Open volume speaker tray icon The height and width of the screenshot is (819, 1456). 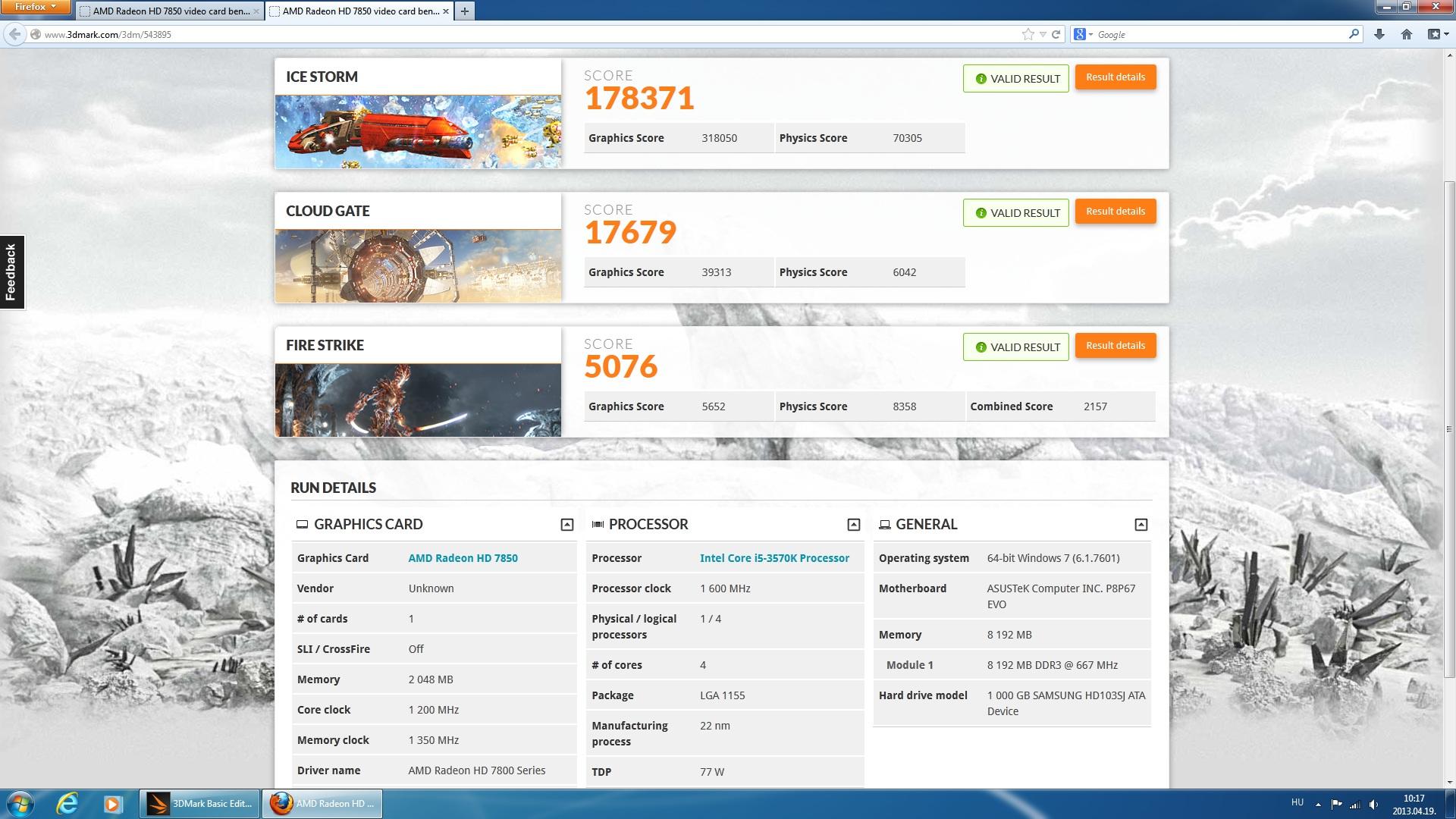click(1374, 804)
